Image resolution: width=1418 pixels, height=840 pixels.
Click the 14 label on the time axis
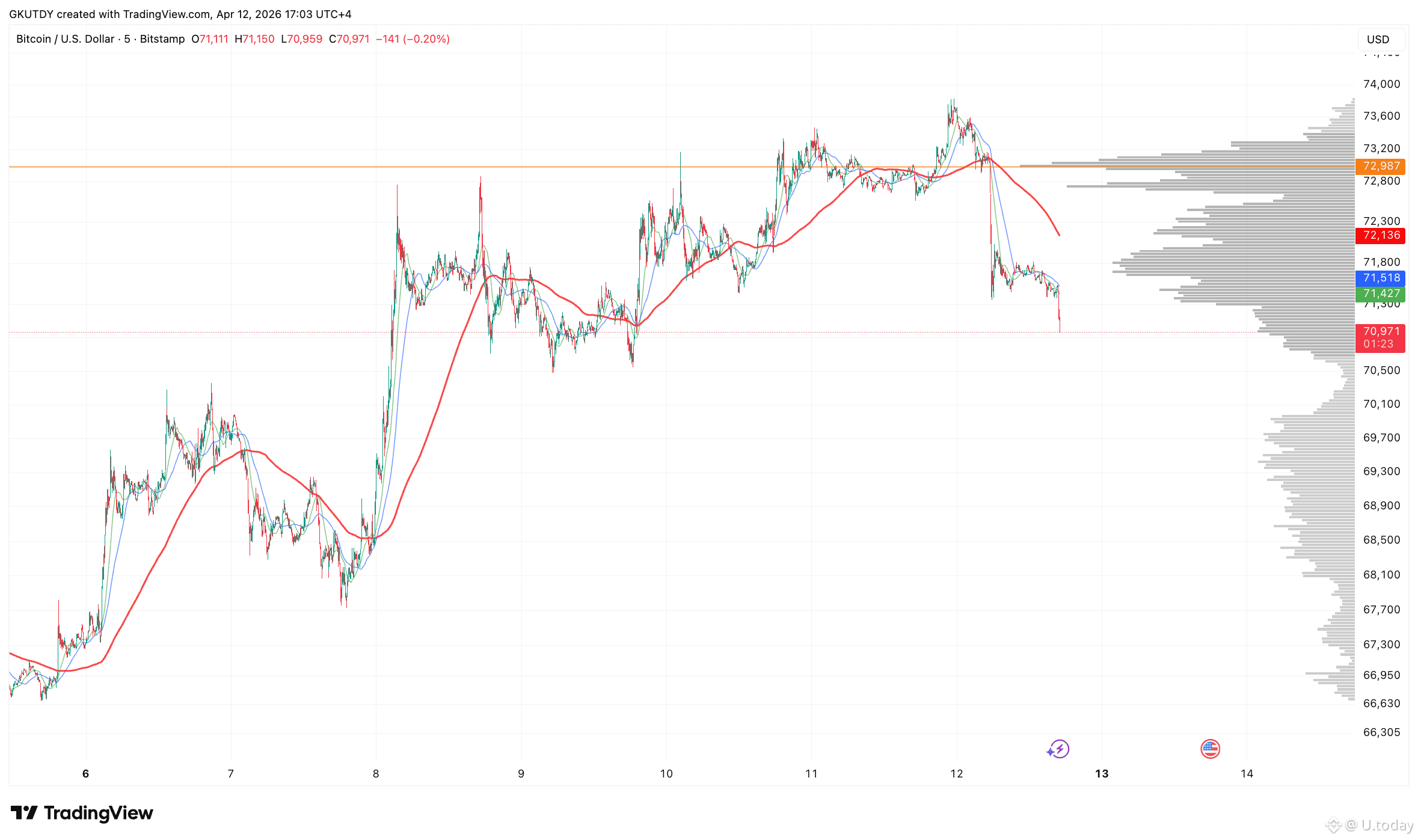pyautogui.click(x=1248, y=774)
